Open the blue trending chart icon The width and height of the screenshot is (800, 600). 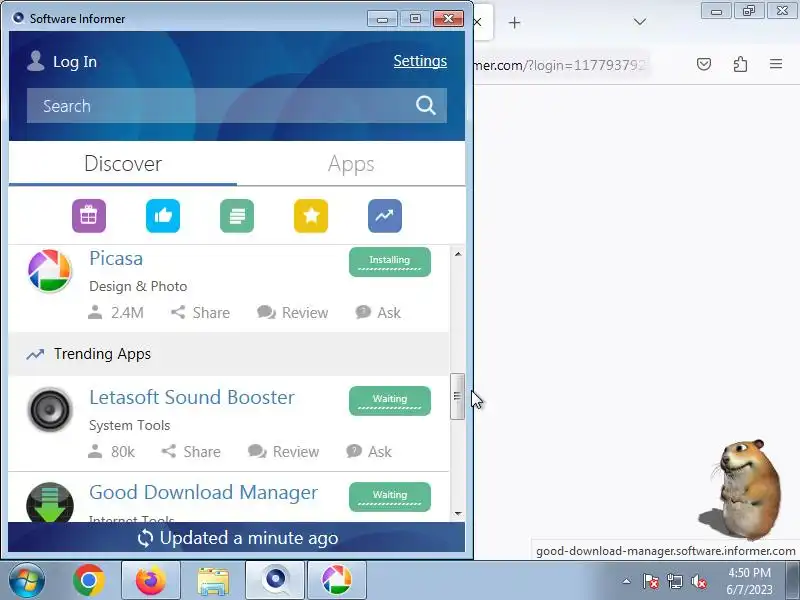click(385, 216)
